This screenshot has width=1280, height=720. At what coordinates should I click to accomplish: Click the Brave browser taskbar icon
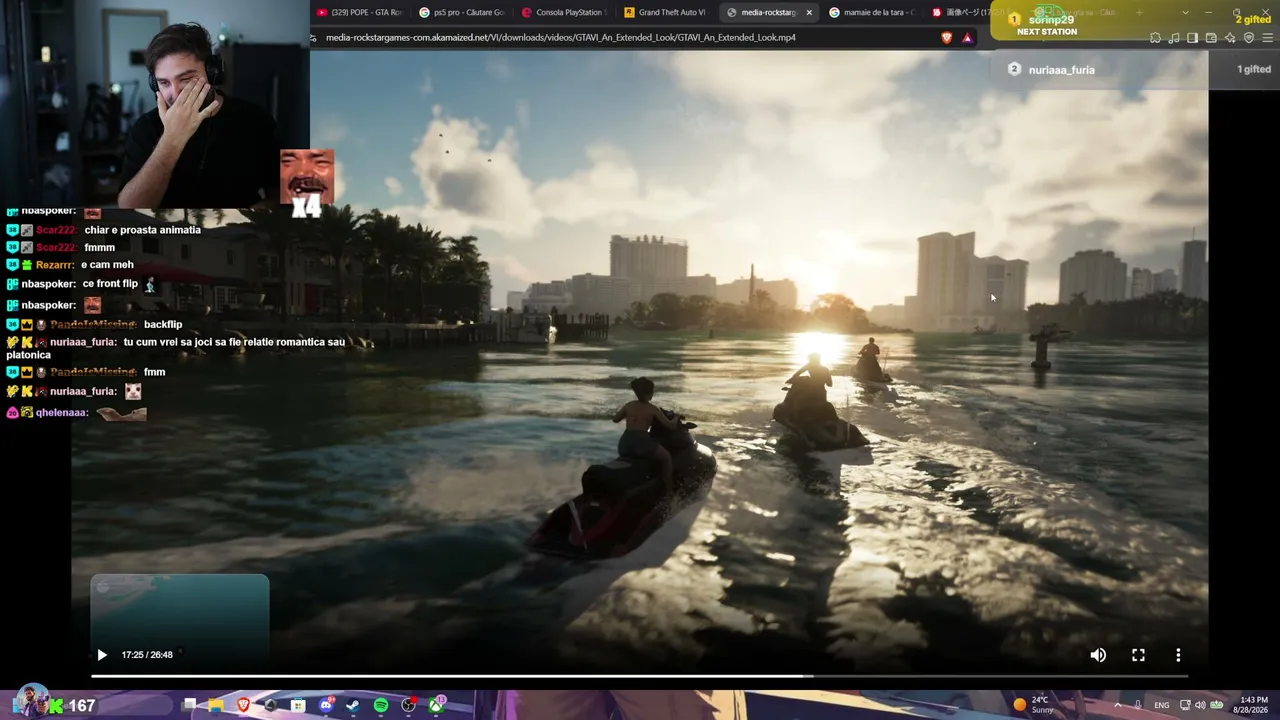[x=244, y=705]
